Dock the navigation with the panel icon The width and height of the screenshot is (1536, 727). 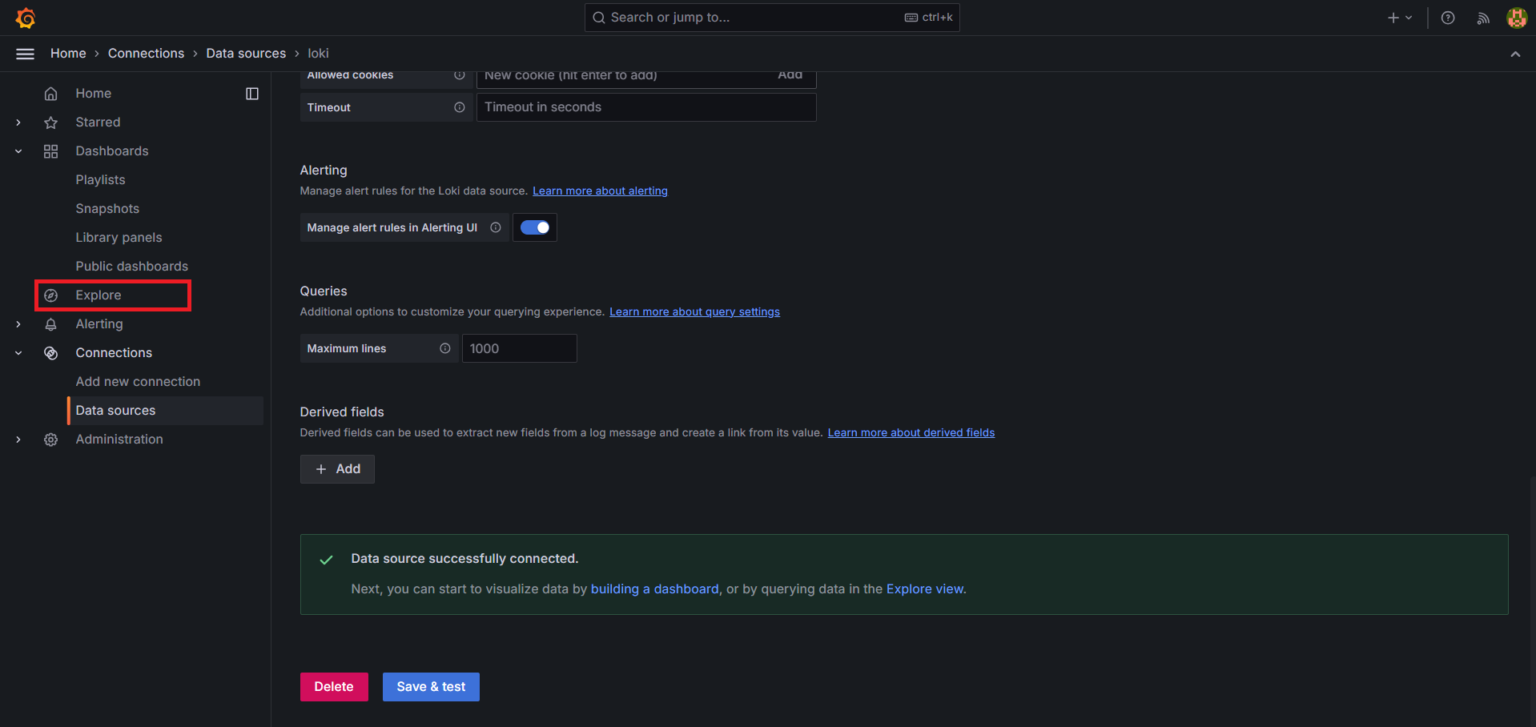pyautogui.click(x=252, y=92)
